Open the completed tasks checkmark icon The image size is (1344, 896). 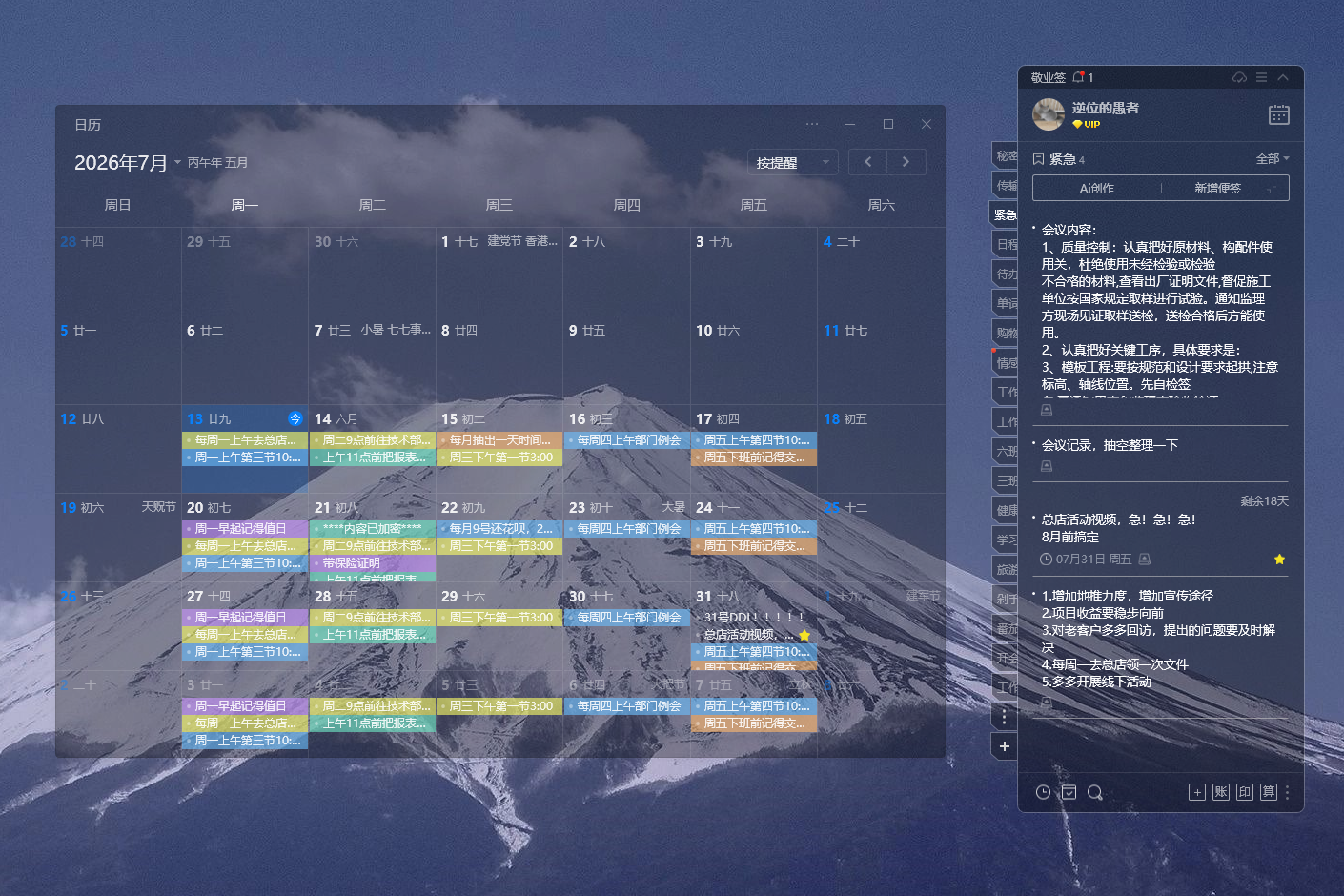click(x=1069, y=792)
